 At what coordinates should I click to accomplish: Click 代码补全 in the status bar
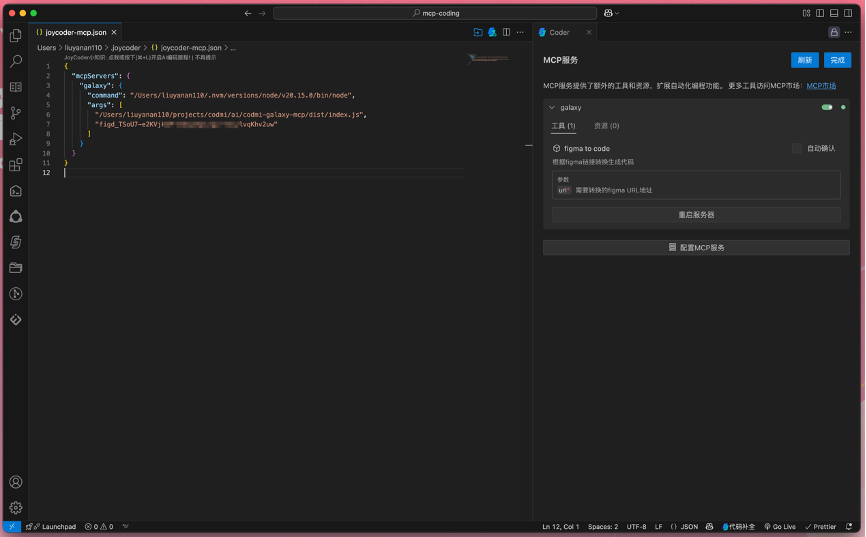point(738,527)
